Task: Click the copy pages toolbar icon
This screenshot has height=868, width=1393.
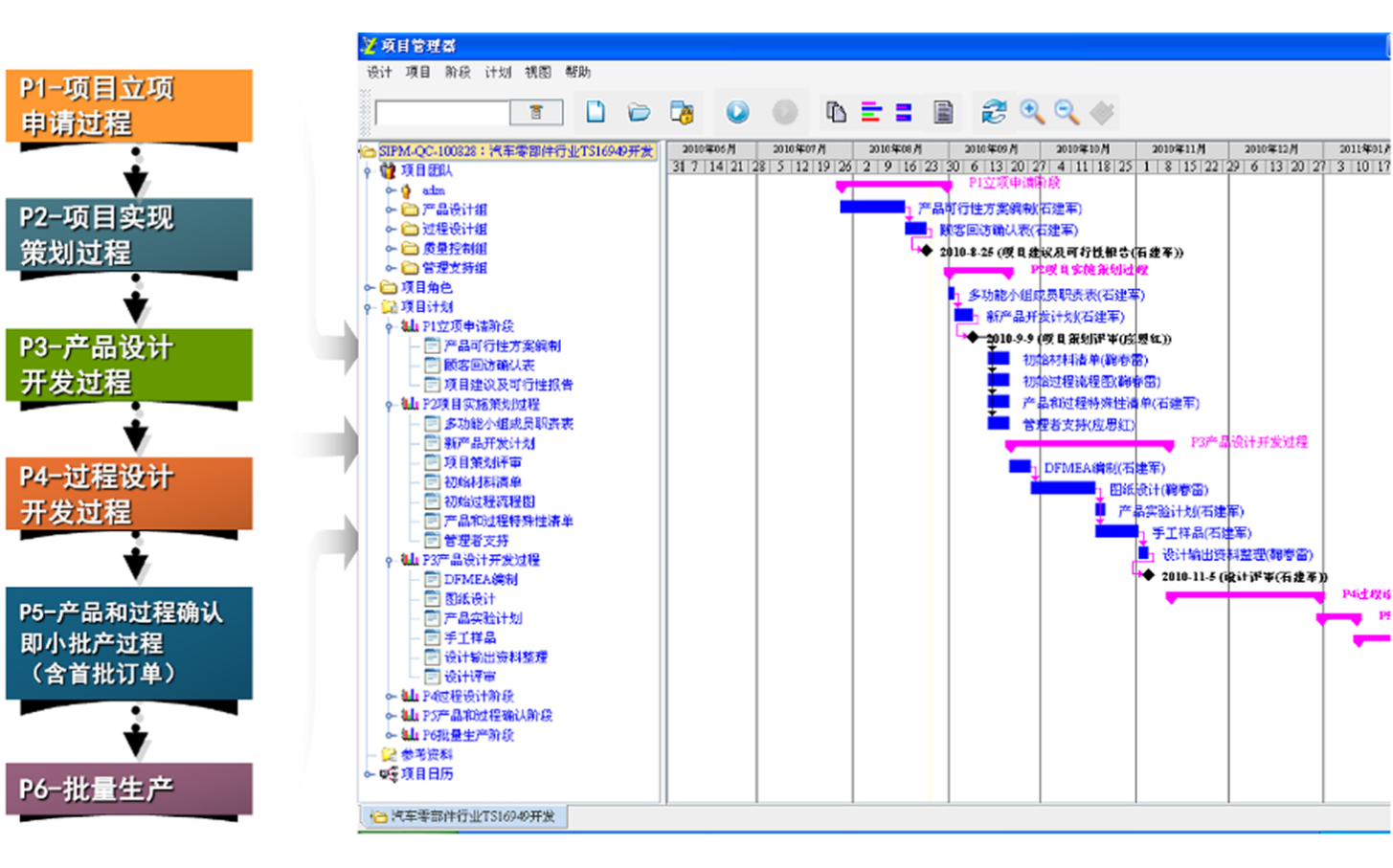Action: [x=836, y=112]
